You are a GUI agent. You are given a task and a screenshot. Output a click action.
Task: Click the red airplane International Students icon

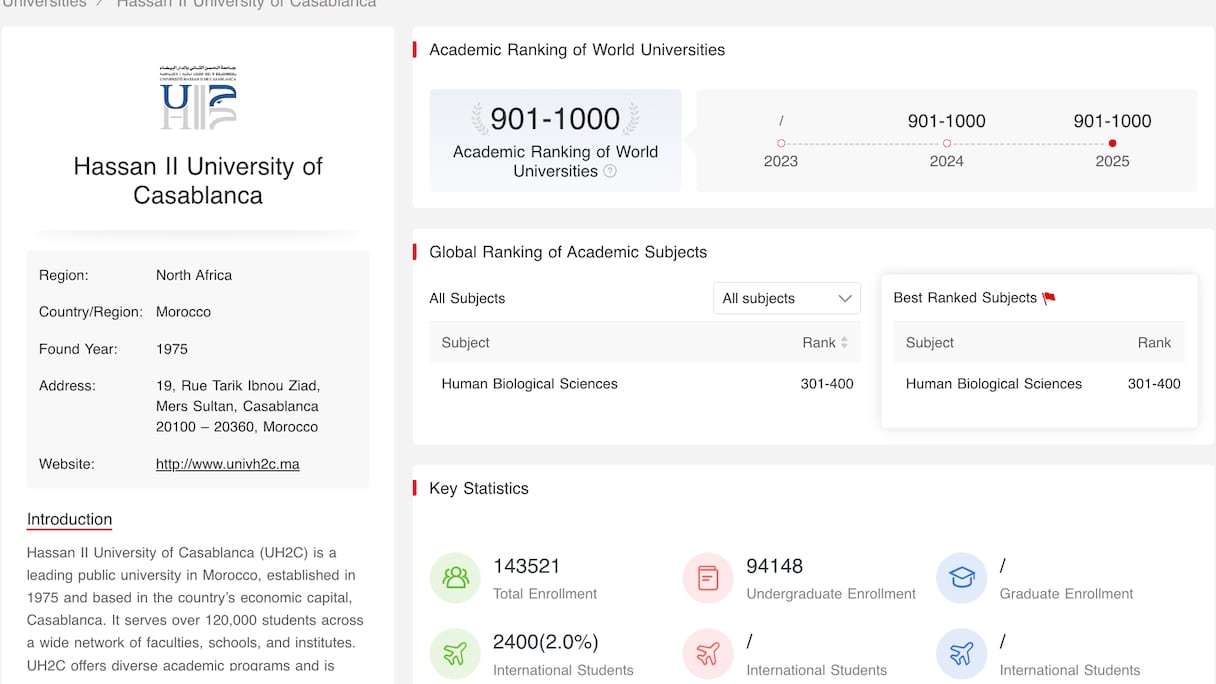click(x=708, y=654)
